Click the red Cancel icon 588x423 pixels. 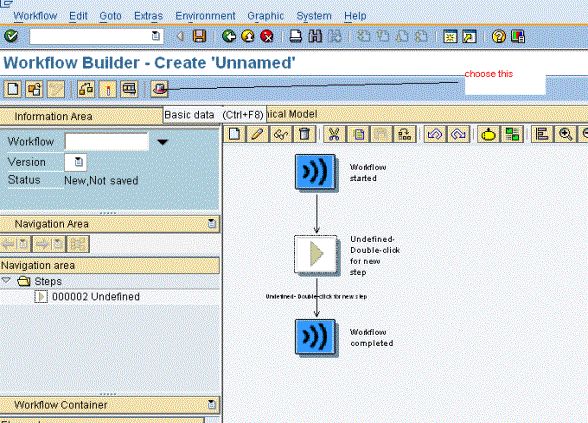tap(267, 36)
